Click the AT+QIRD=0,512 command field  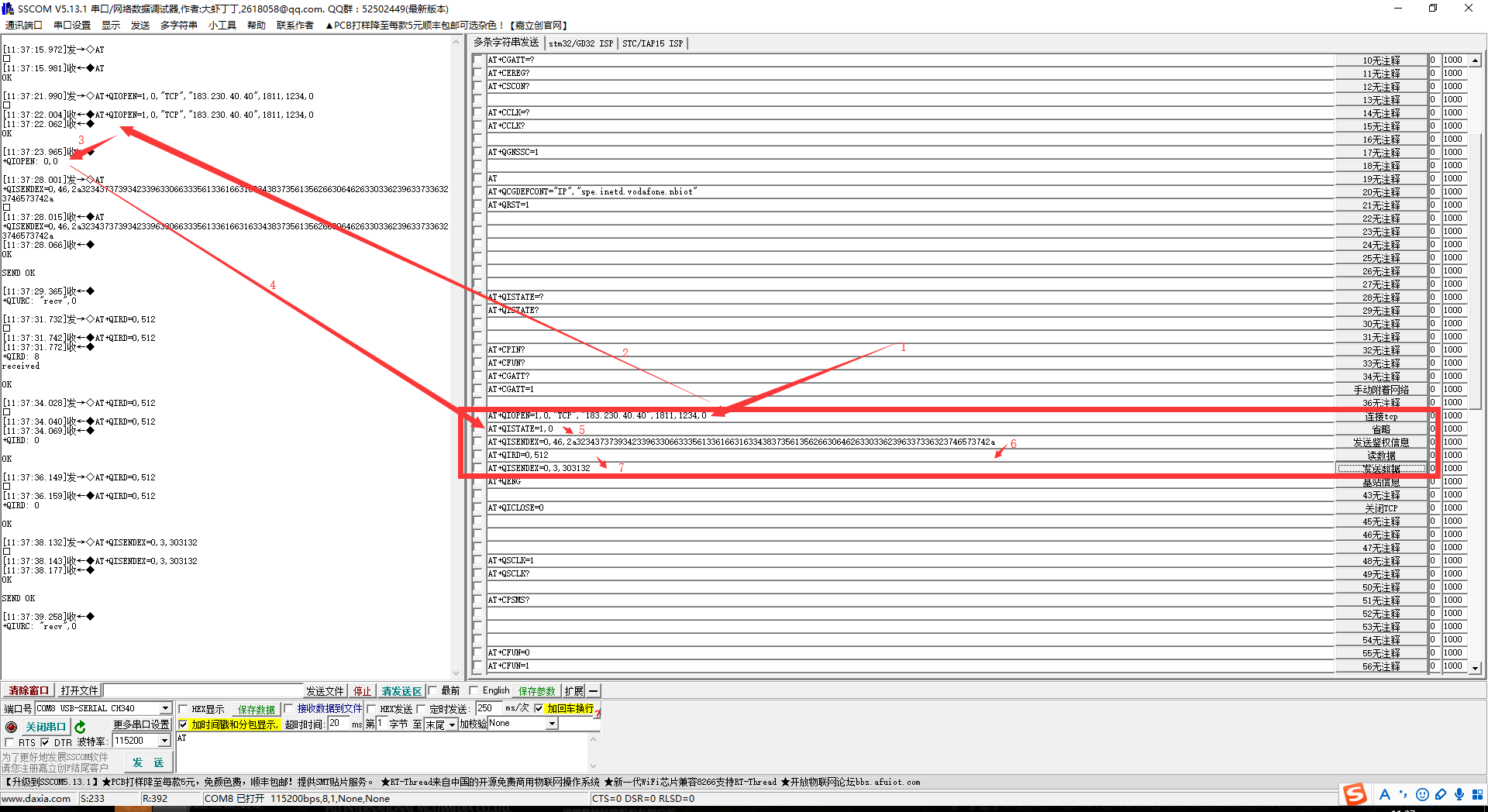910,456
